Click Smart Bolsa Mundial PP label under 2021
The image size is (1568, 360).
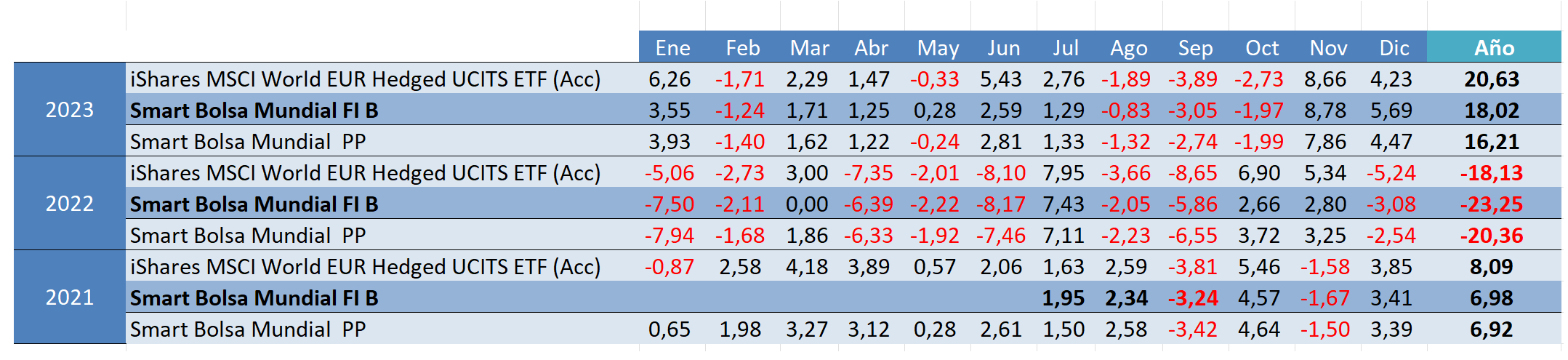[247, 329]
